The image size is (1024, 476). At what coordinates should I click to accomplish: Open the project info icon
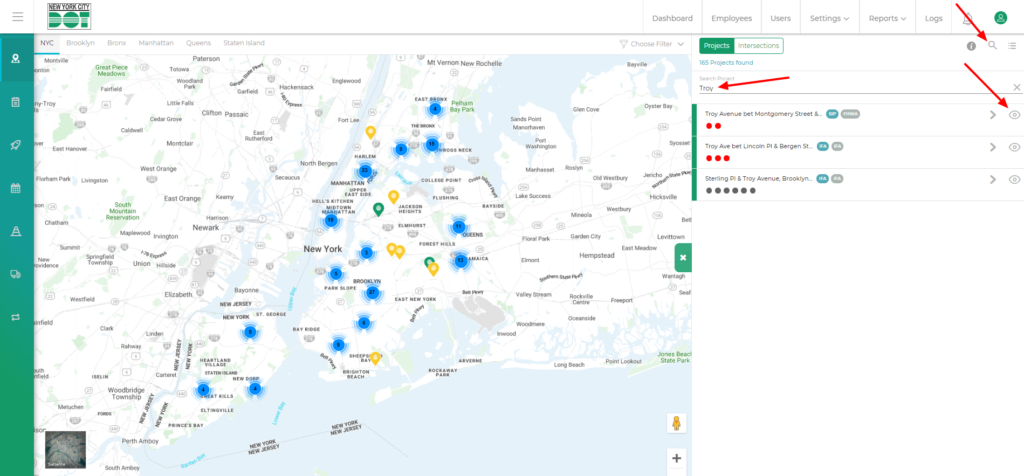point(971,46)
